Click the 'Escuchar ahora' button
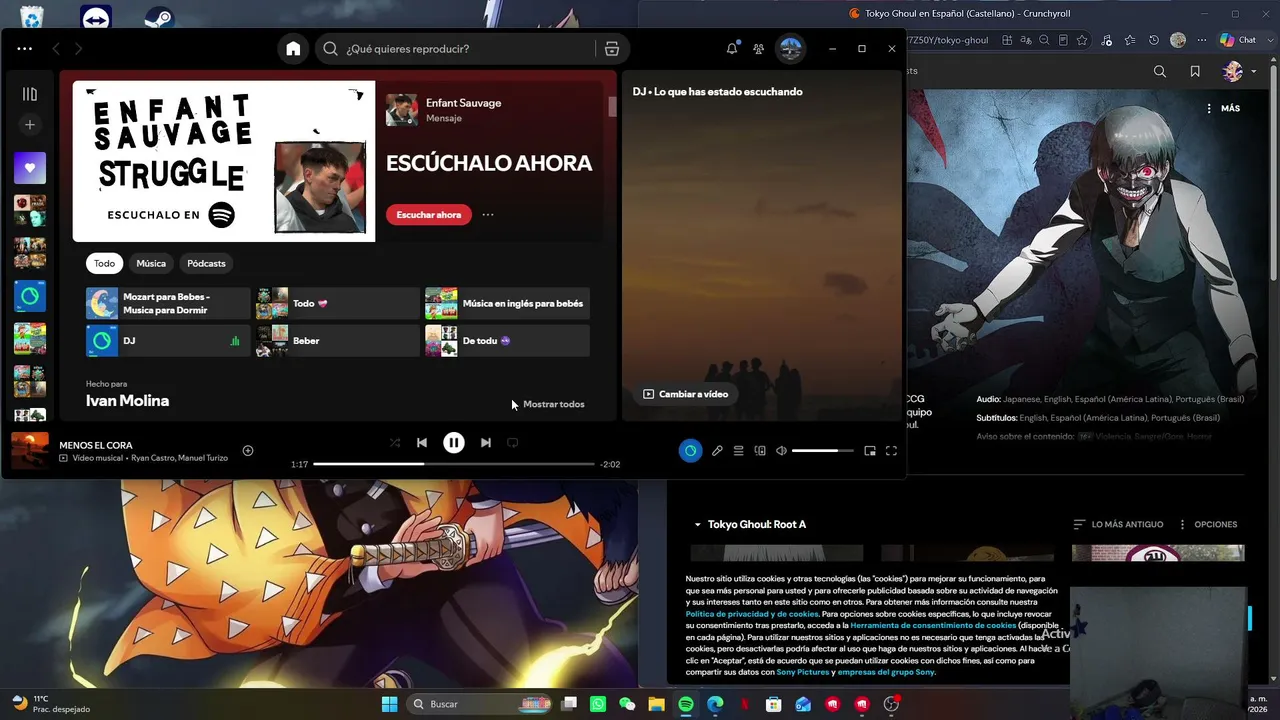Screen dimensions: 1280x720 click(429, 214)
